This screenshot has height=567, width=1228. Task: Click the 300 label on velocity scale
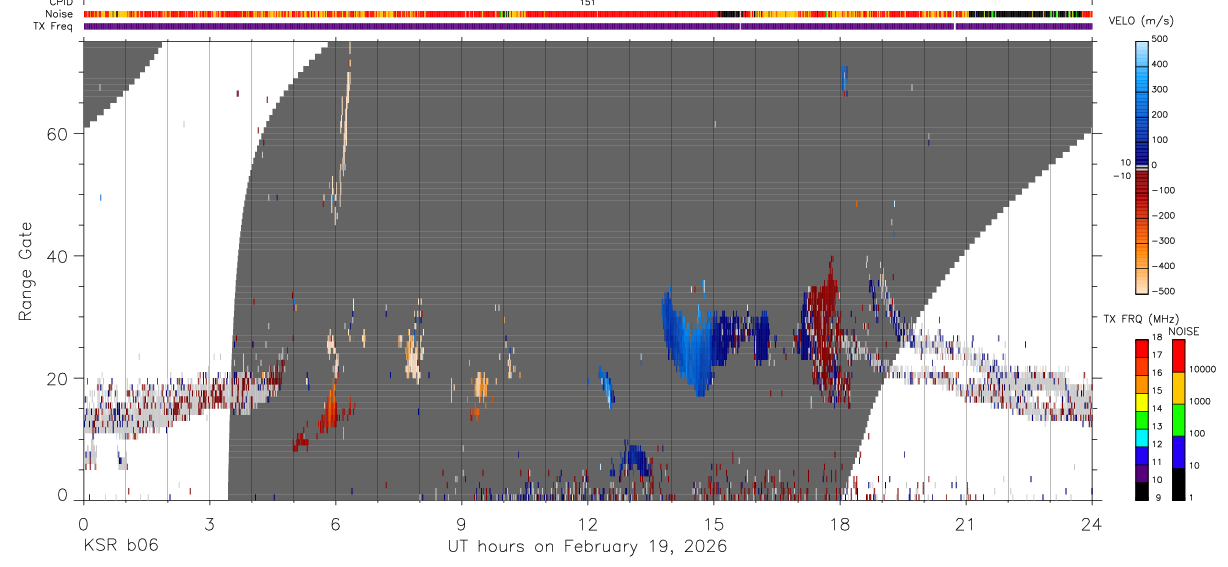point(1161,89)
